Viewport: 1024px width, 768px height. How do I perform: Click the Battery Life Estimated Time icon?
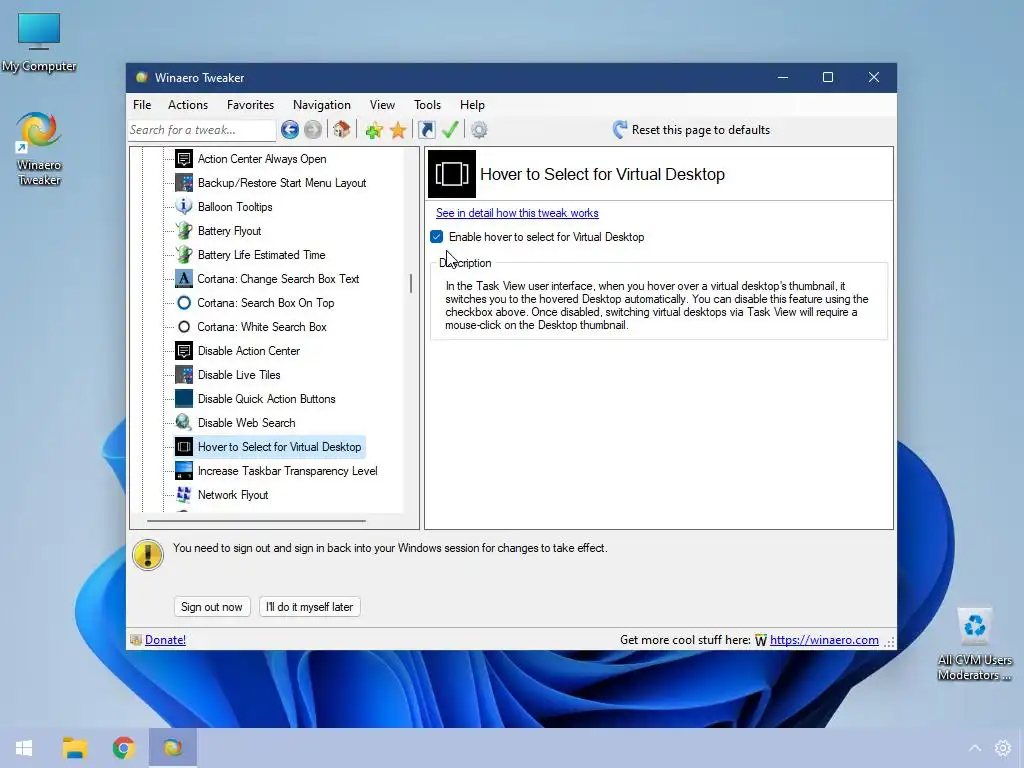pyautogui.click(x=184, y=255)
